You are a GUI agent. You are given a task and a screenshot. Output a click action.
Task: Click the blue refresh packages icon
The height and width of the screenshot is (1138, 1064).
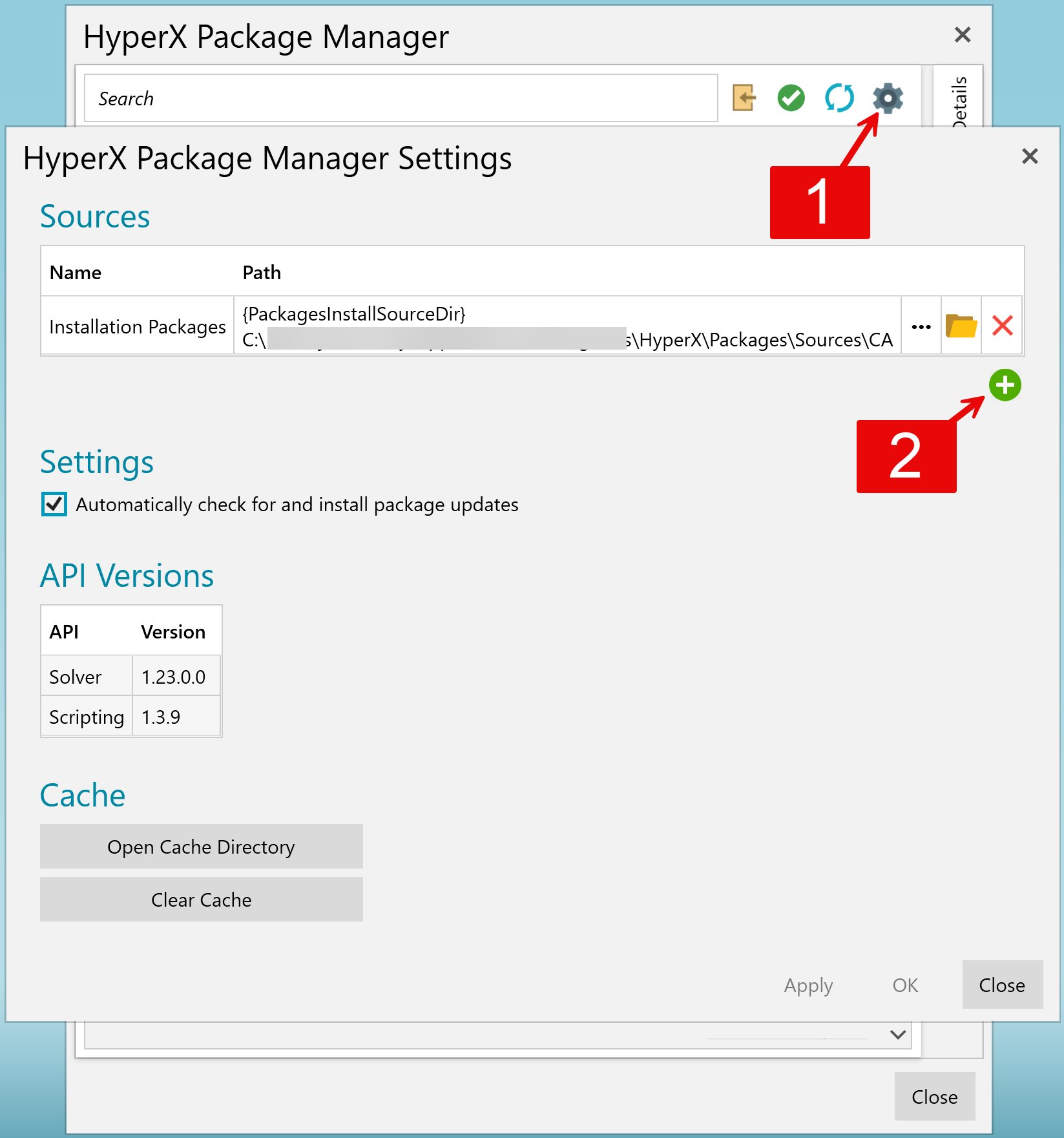pos(839,98)
